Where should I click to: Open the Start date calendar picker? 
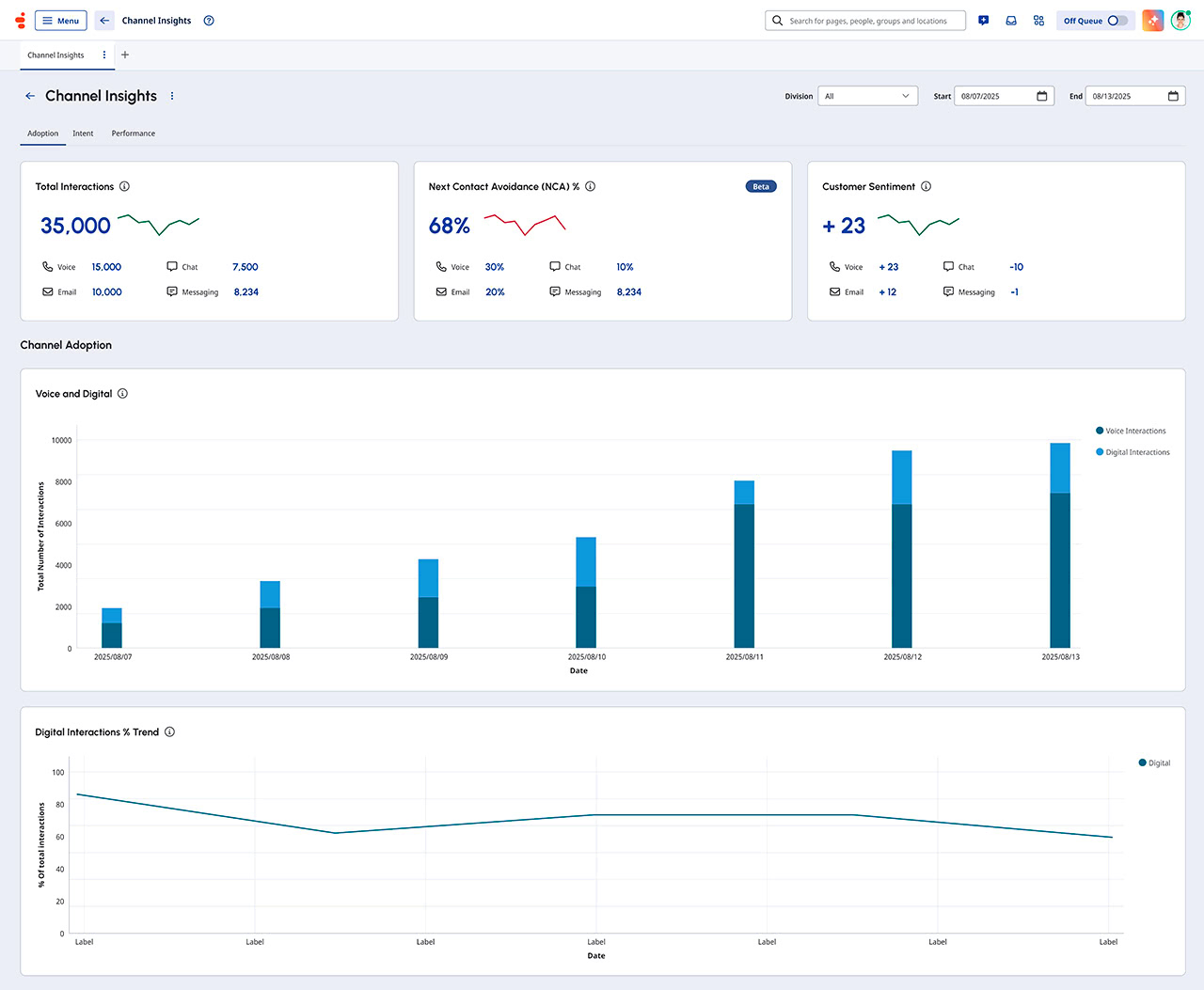(1041, 96)
